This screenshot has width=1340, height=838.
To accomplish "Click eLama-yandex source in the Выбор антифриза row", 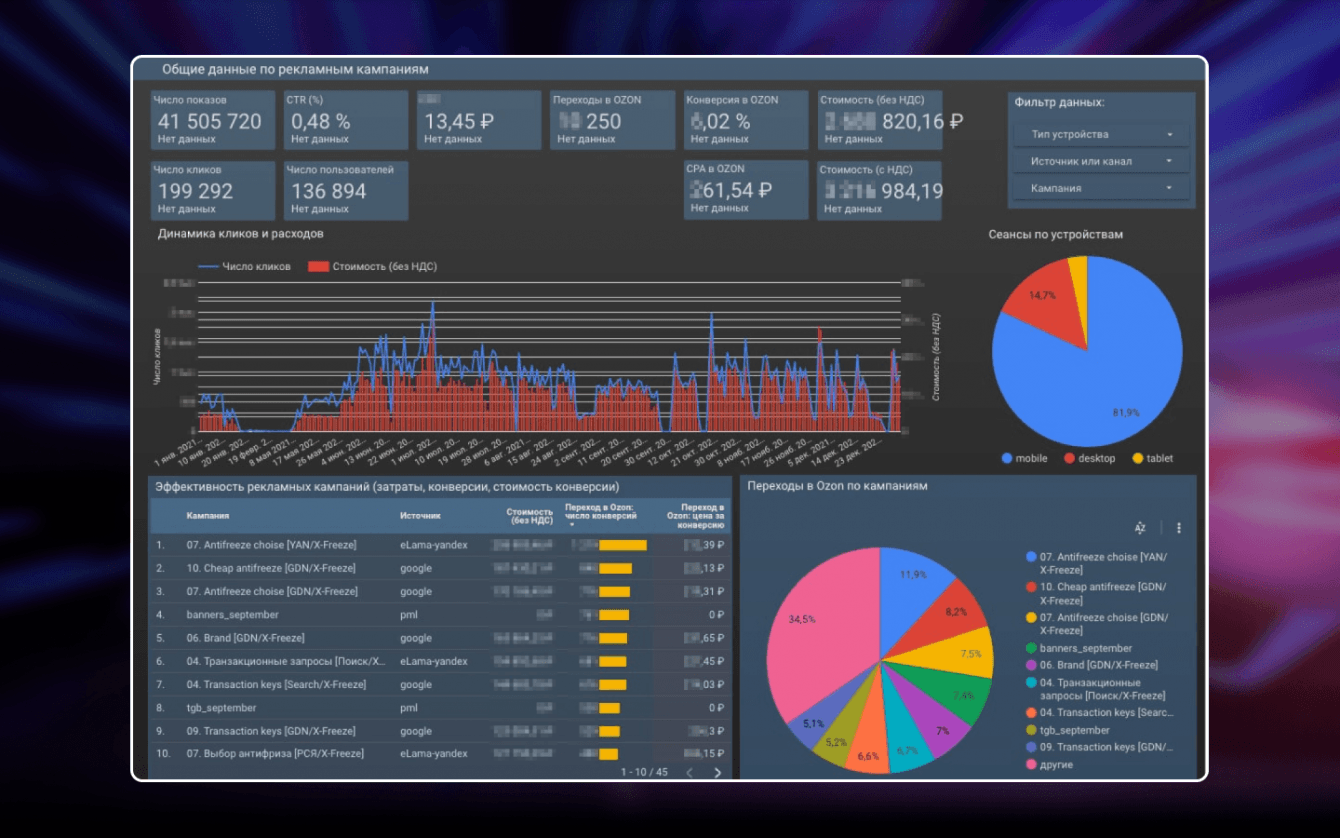I will coord(434,753).
